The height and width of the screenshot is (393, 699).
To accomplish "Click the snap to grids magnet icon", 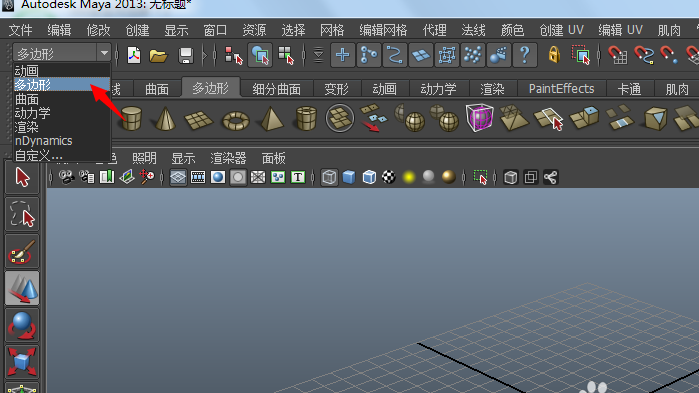I will 618,55.
